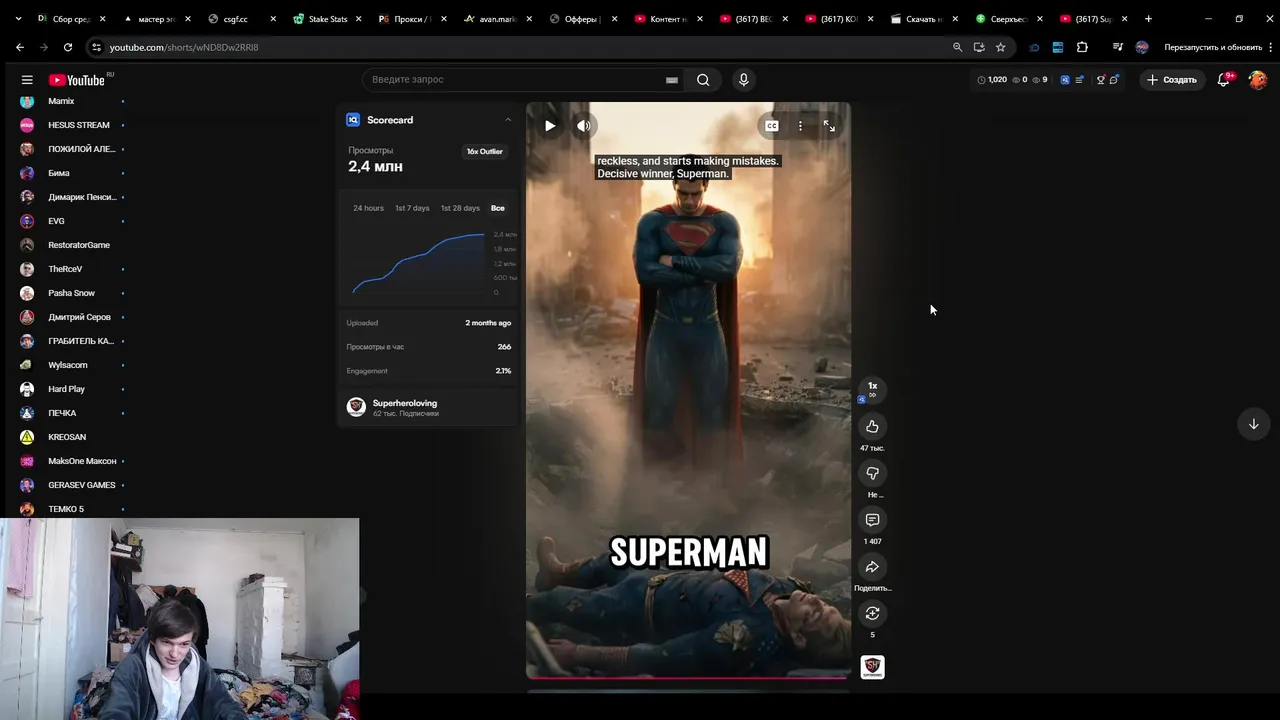Open the media control icon in toolbar

pos(1118,47)
